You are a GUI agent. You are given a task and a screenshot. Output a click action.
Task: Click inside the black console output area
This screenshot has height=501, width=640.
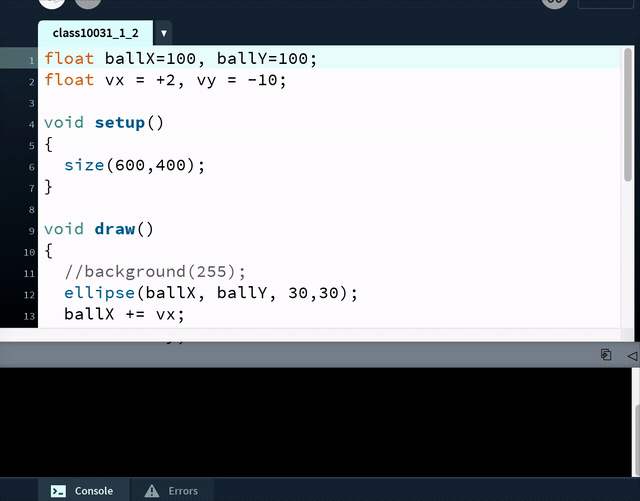316,421
